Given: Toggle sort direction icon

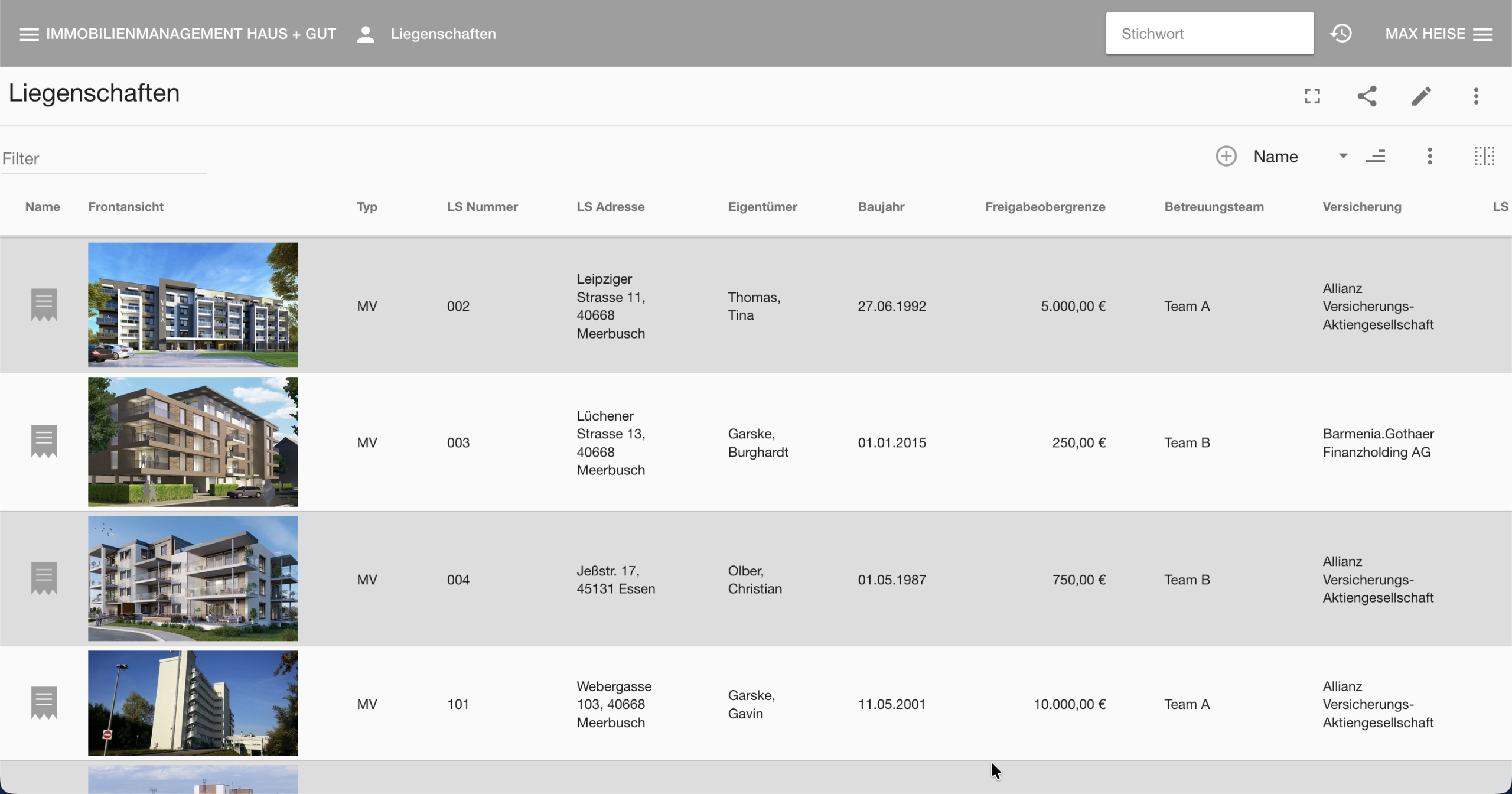Looking at the screenshot, I should coord(1376,157).
